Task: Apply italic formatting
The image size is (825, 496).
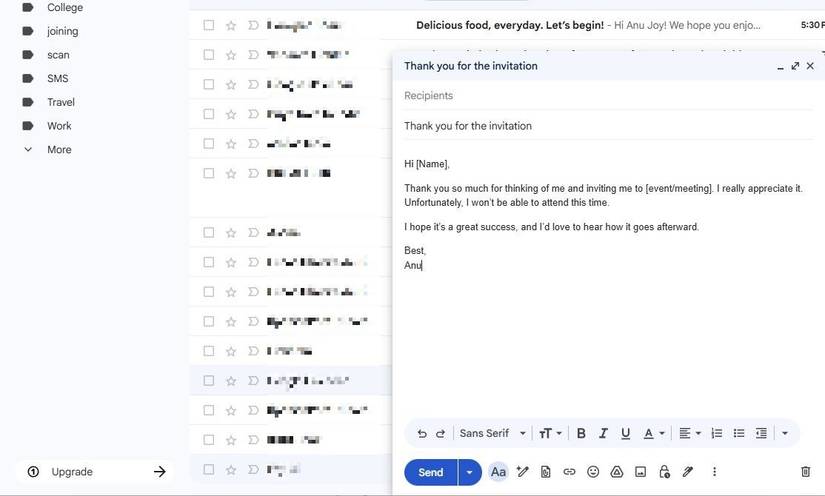Action: 603,433
